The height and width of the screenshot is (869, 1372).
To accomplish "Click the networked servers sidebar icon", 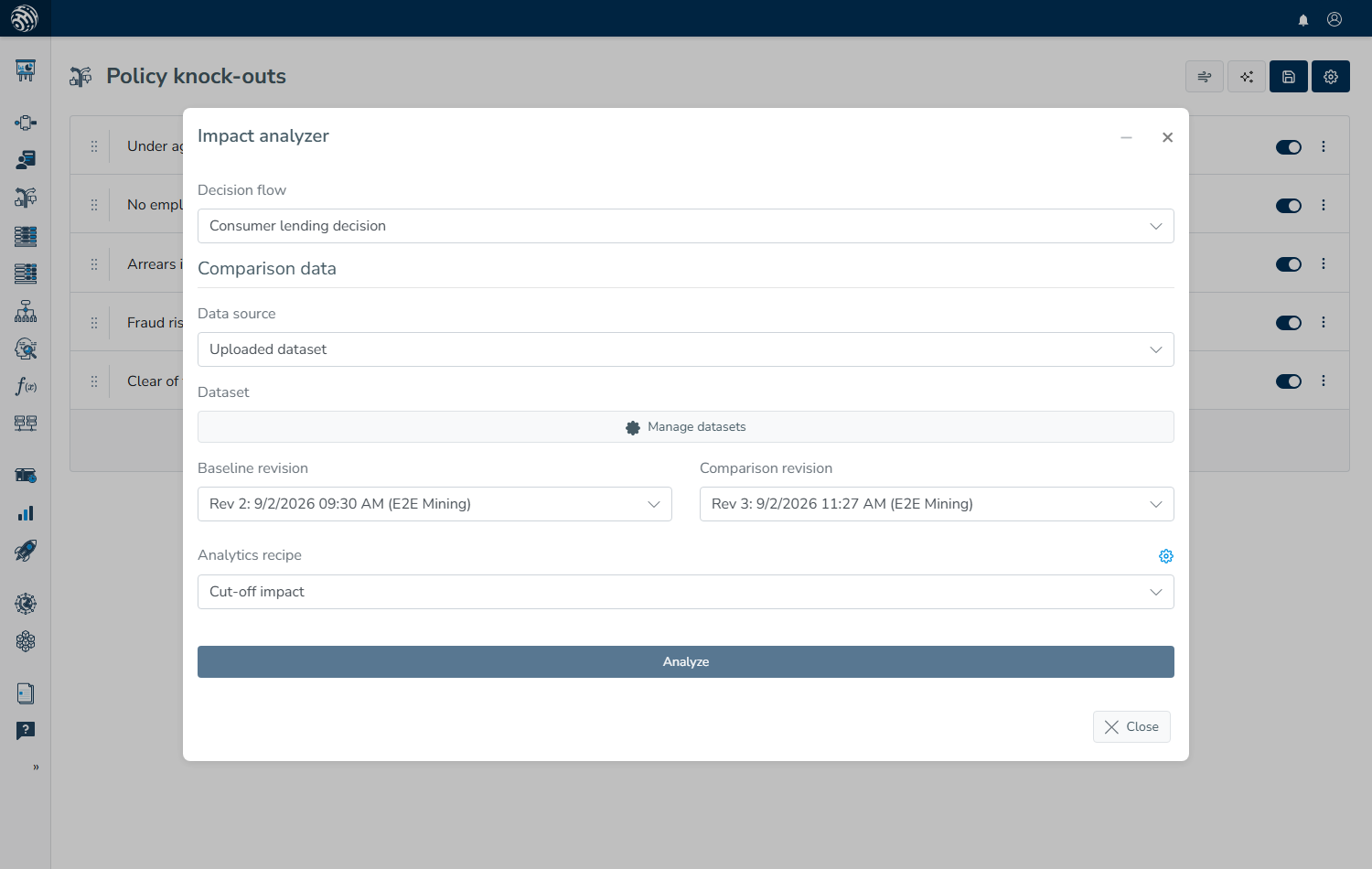I will pyautogui.click(x=26, y=424).
